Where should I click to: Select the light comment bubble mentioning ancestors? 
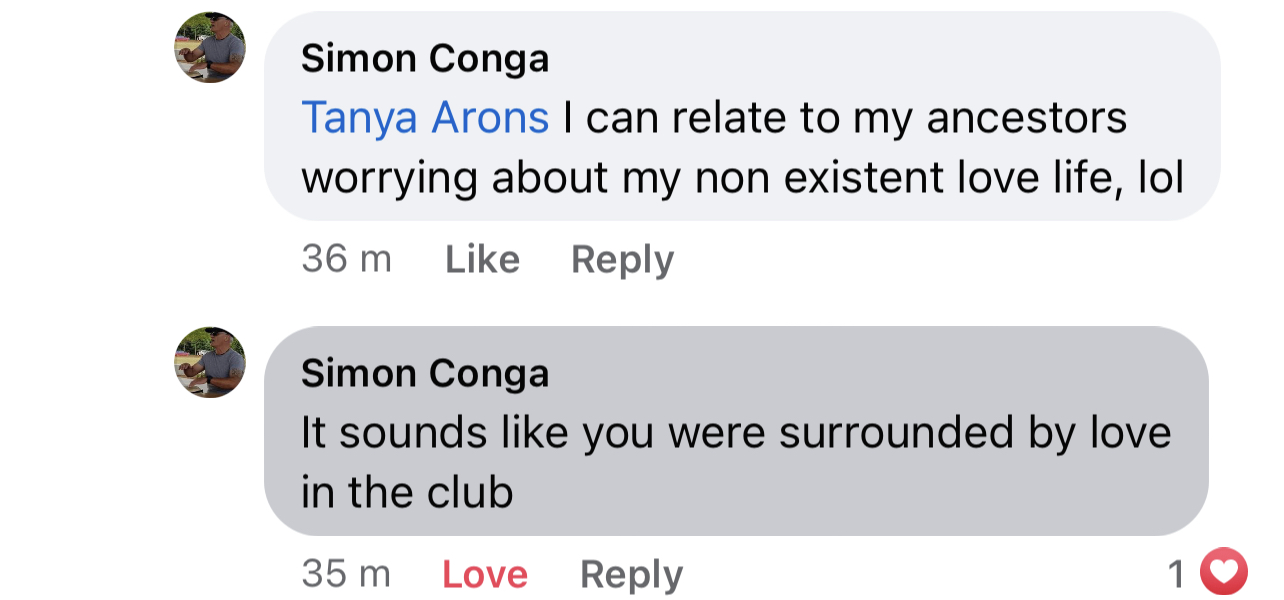coord(742,116)
